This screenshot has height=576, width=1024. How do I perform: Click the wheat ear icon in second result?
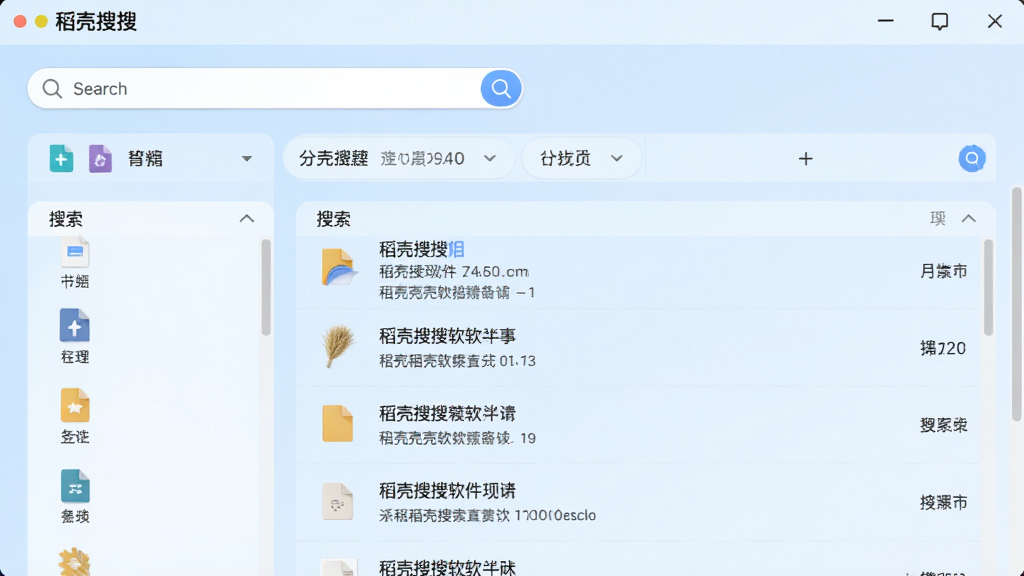tap(338, 346)
